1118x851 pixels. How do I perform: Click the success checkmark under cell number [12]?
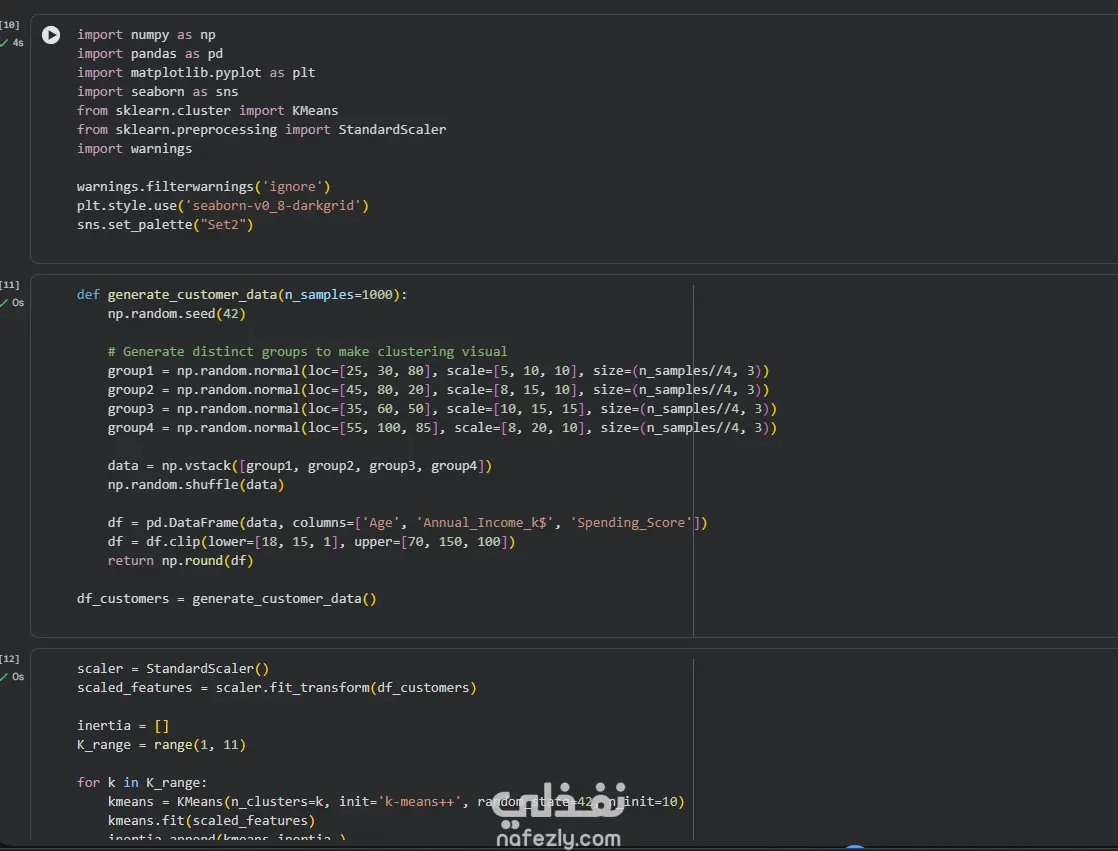coord(4,677)
